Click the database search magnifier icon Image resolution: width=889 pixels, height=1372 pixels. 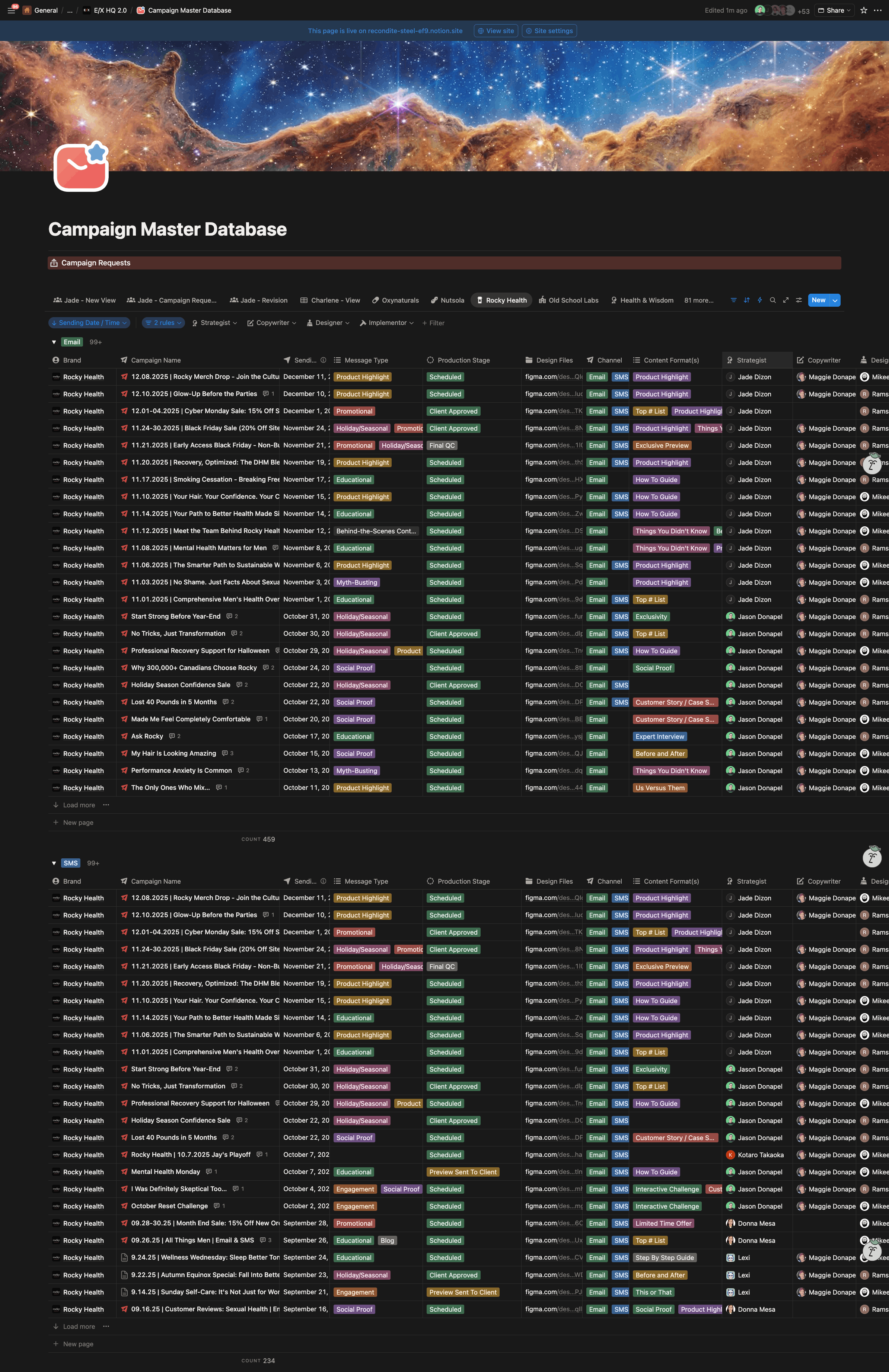(772, 300)
